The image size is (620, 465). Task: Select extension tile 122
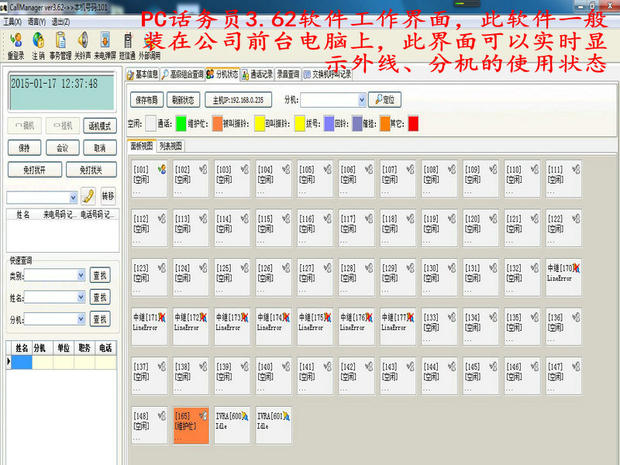[564, 228]
